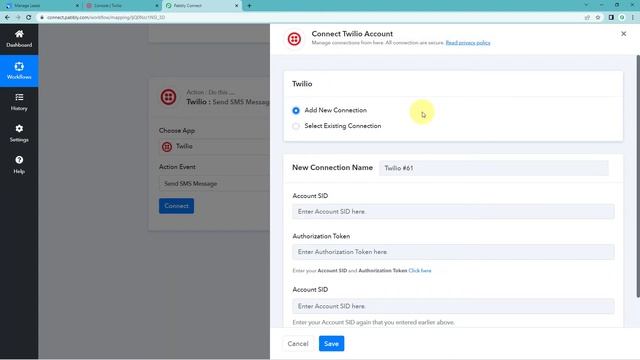Select Add New Connection radio button
This screenshot has height=360, width=640.
pyautogui.click(x=296, y=111)
